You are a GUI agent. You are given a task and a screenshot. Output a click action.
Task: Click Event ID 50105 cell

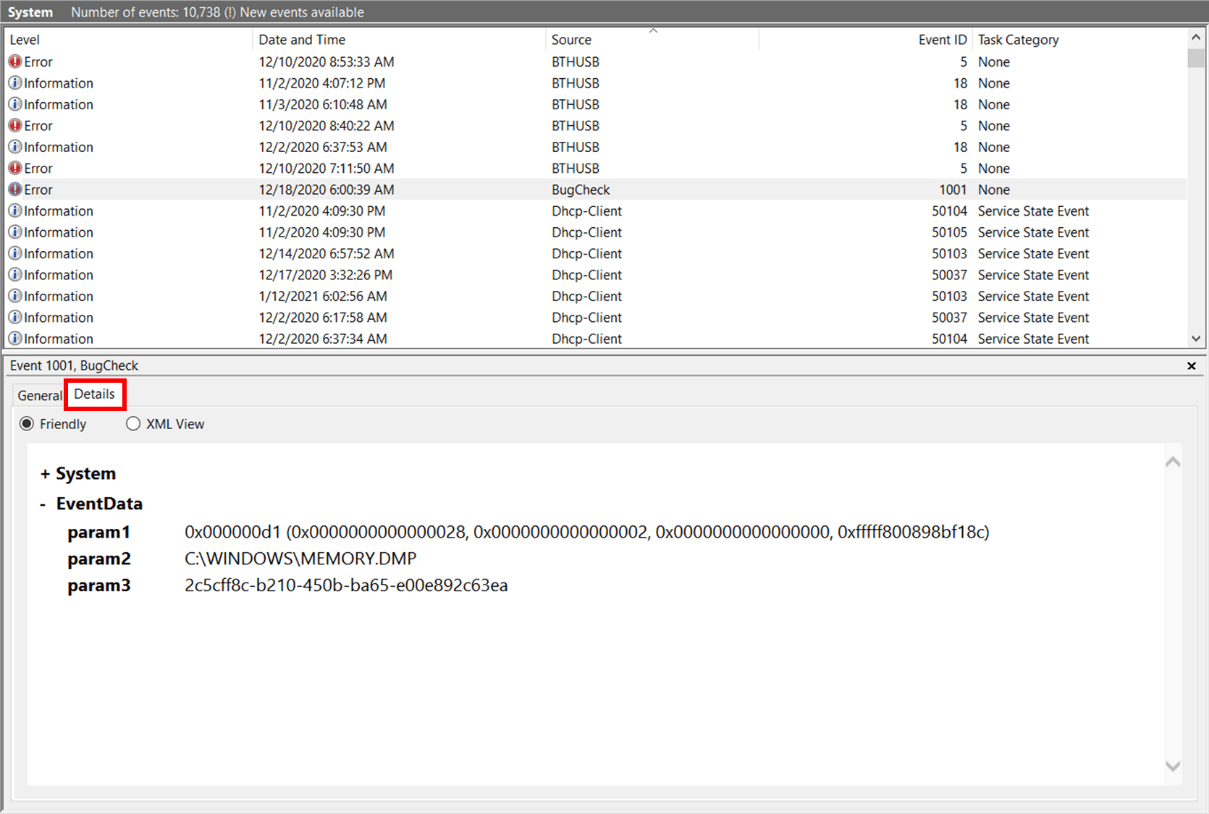point(950,232)
